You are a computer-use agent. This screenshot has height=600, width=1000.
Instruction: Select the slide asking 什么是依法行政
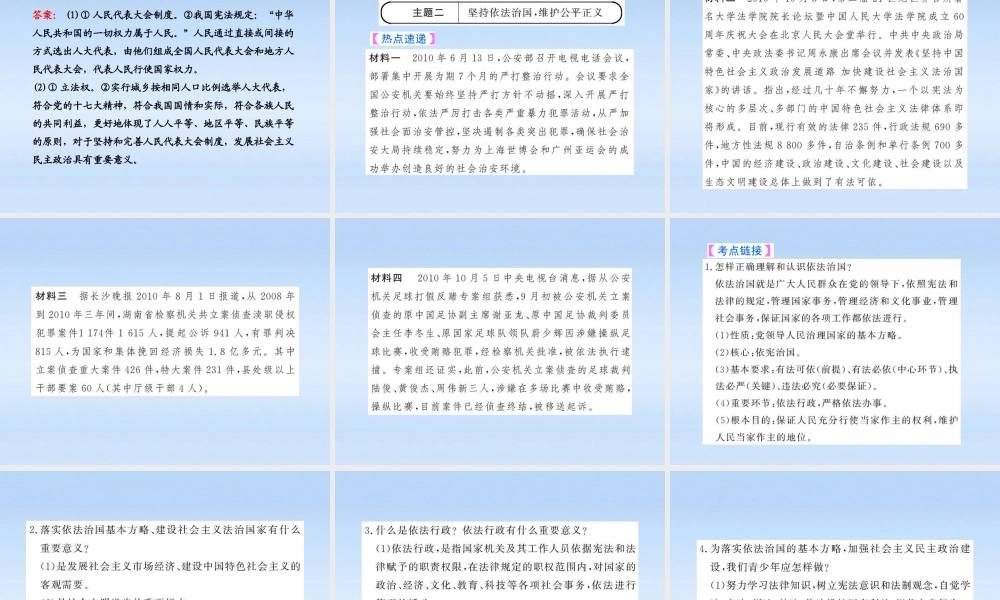[x=500, y=536]
